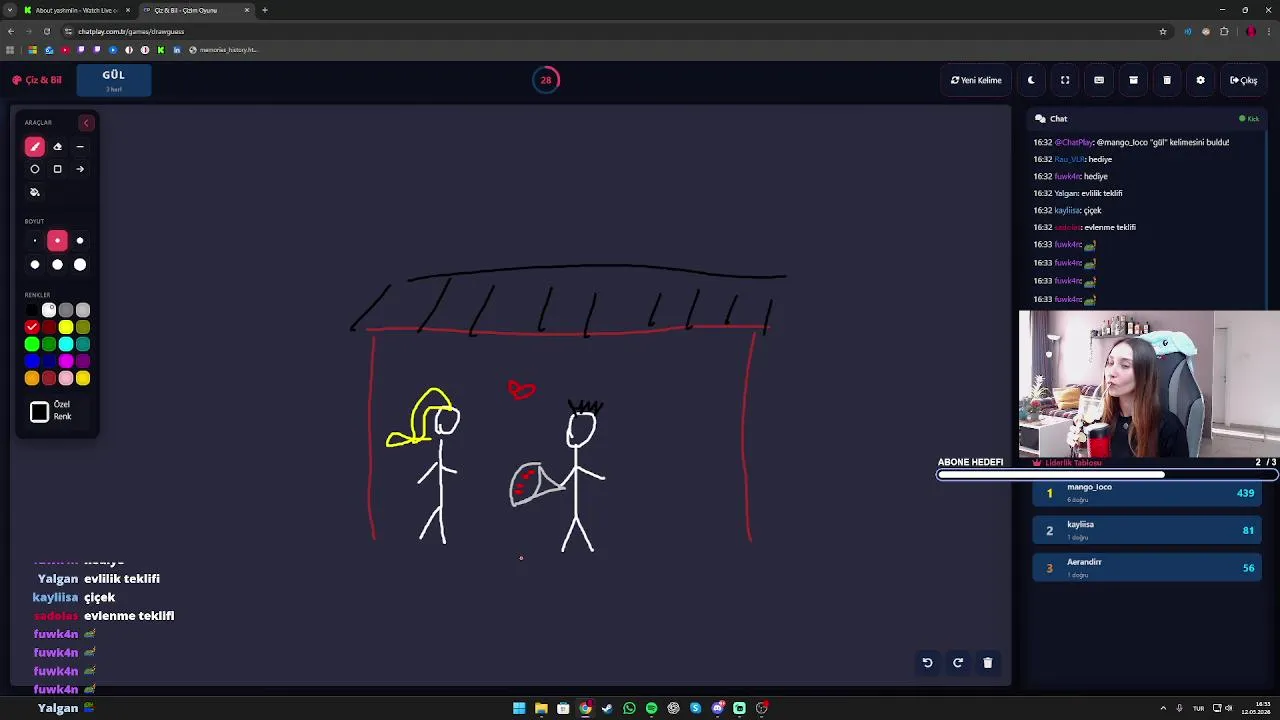Collapse the Araçlar tools panel
Viewport: 1280px width, 720px height.
86,123
